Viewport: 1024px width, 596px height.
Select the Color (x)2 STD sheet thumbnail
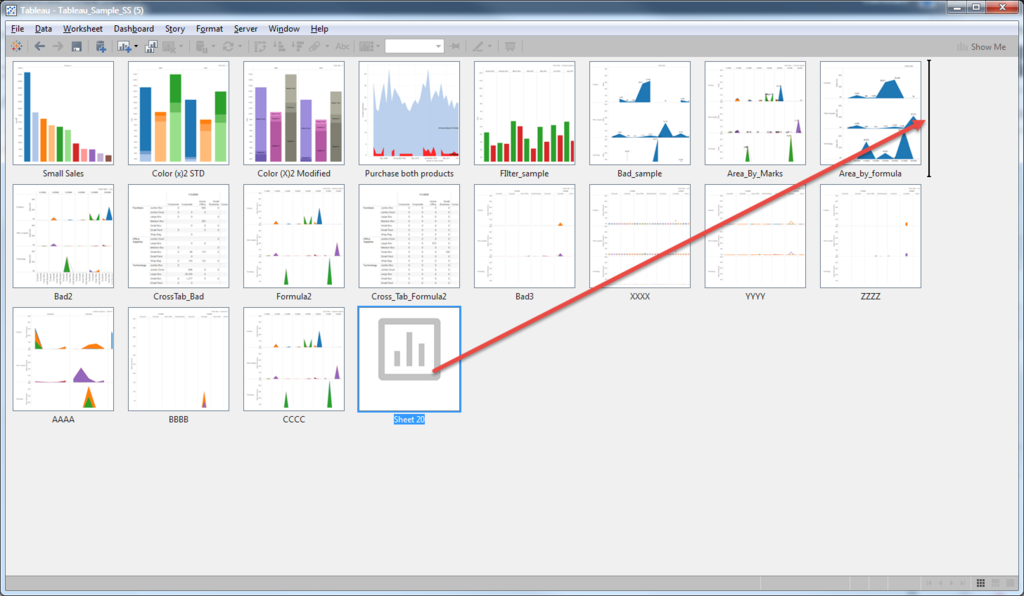pyautogui.click(x=178, y=113)
